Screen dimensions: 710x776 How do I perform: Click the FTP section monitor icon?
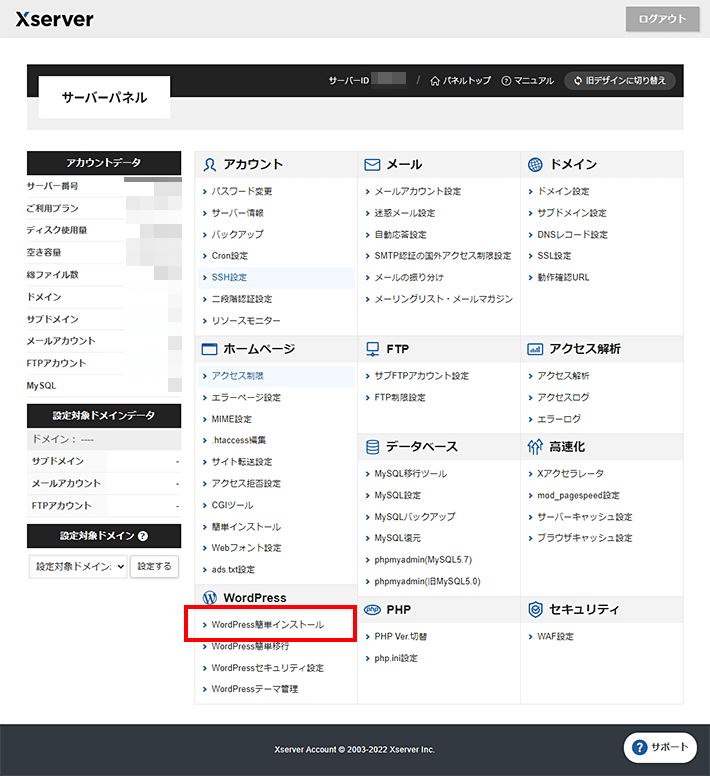[x=372, y=349]
